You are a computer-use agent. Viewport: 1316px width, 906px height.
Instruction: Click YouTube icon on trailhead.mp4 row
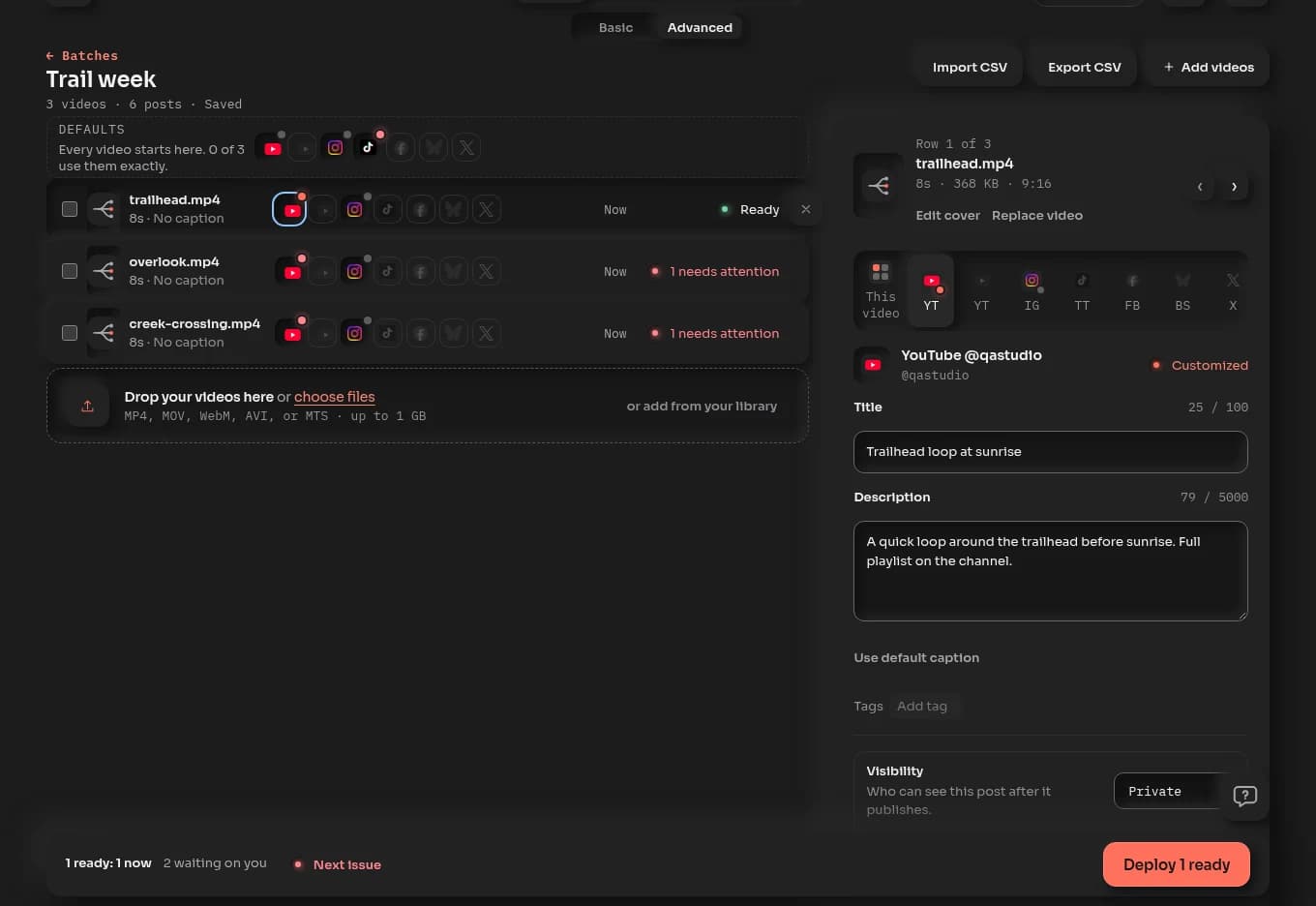(x=290, y=209)
